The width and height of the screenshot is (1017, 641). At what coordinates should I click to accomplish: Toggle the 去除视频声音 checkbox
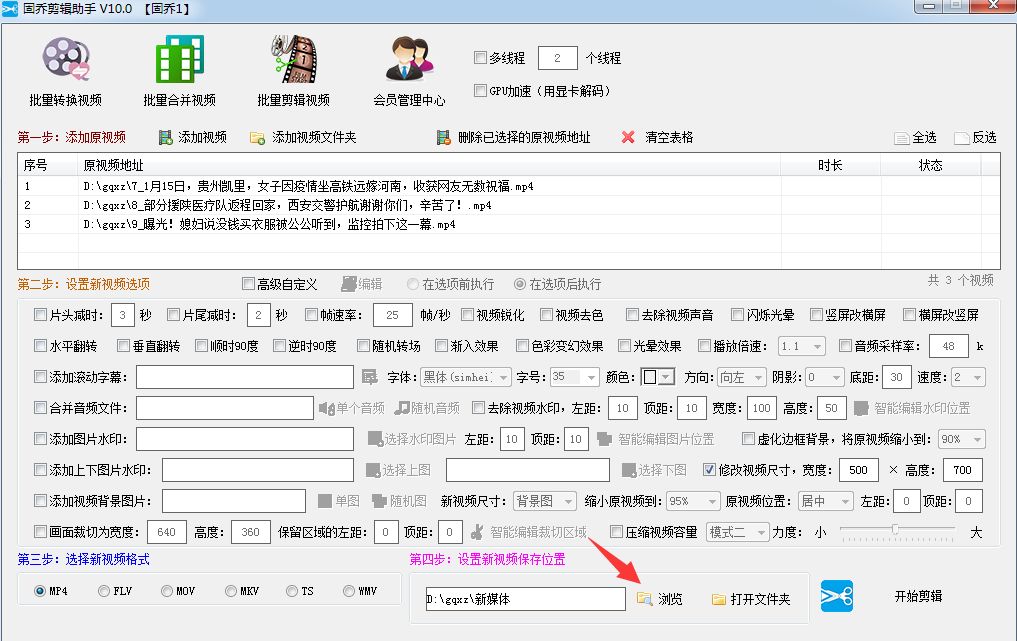(x=632, y=315)
